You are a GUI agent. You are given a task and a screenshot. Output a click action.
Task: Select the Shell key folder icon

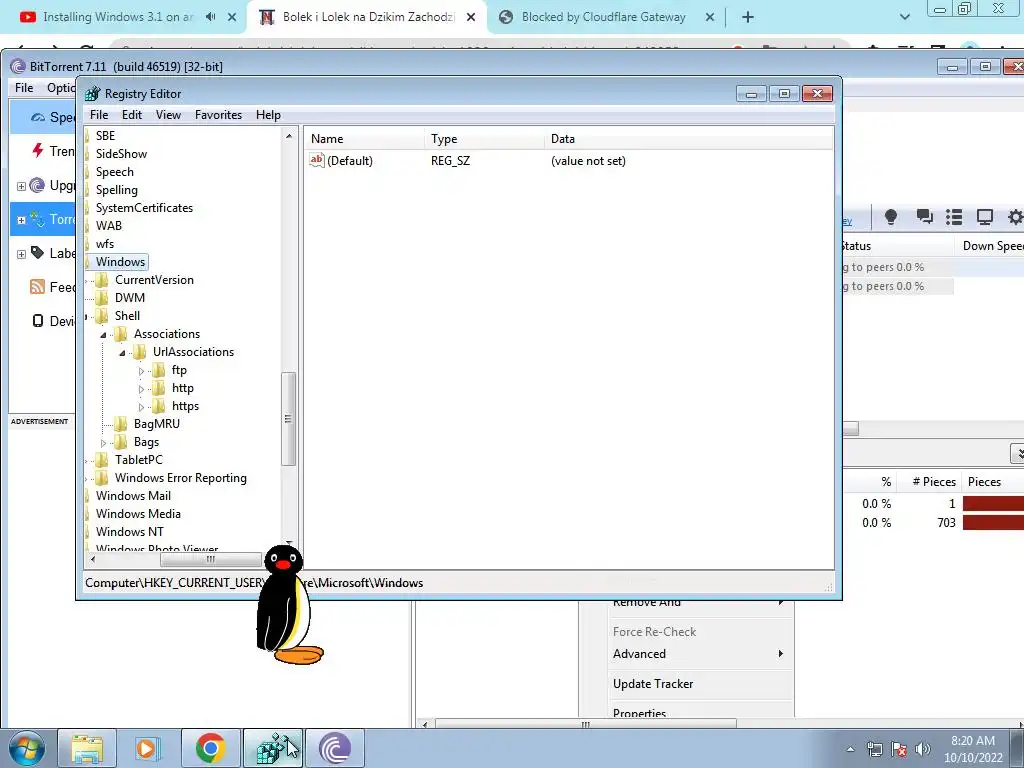tap(101, 316)
